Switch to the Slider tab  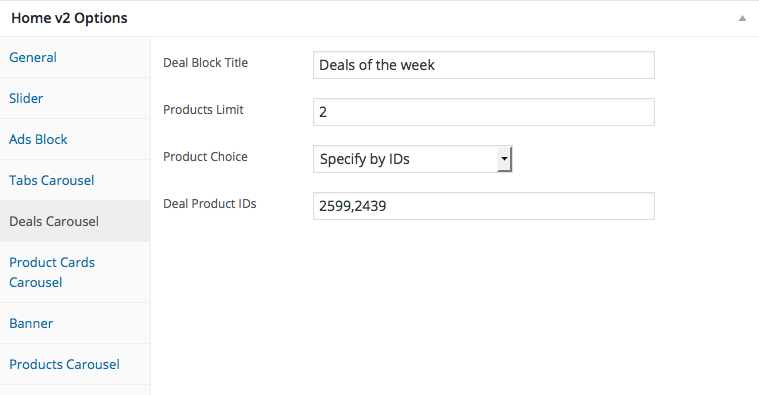pyautogui.click(x=26, y=98)
